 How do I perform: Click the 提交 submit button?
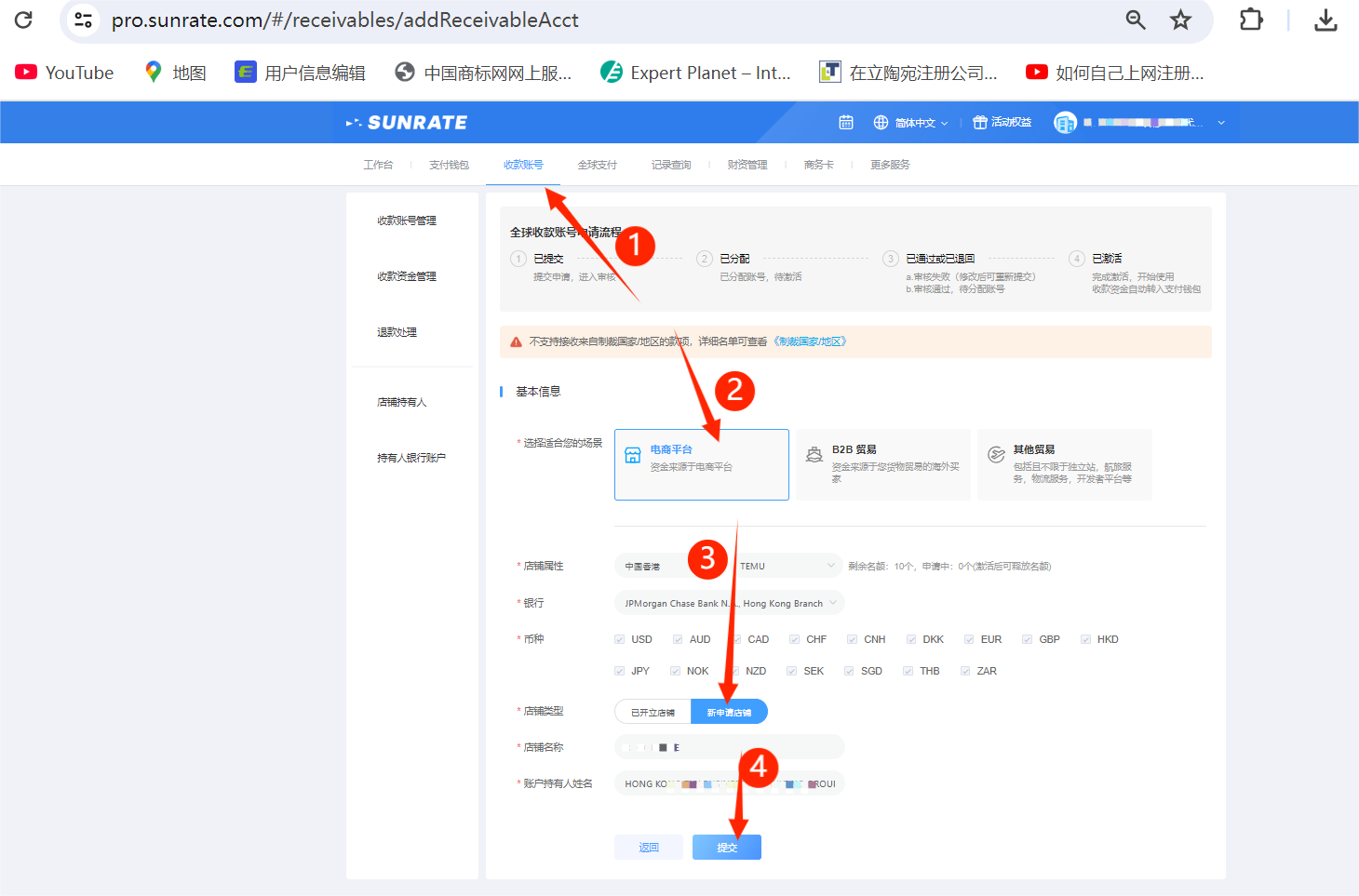tap(726, 847)
